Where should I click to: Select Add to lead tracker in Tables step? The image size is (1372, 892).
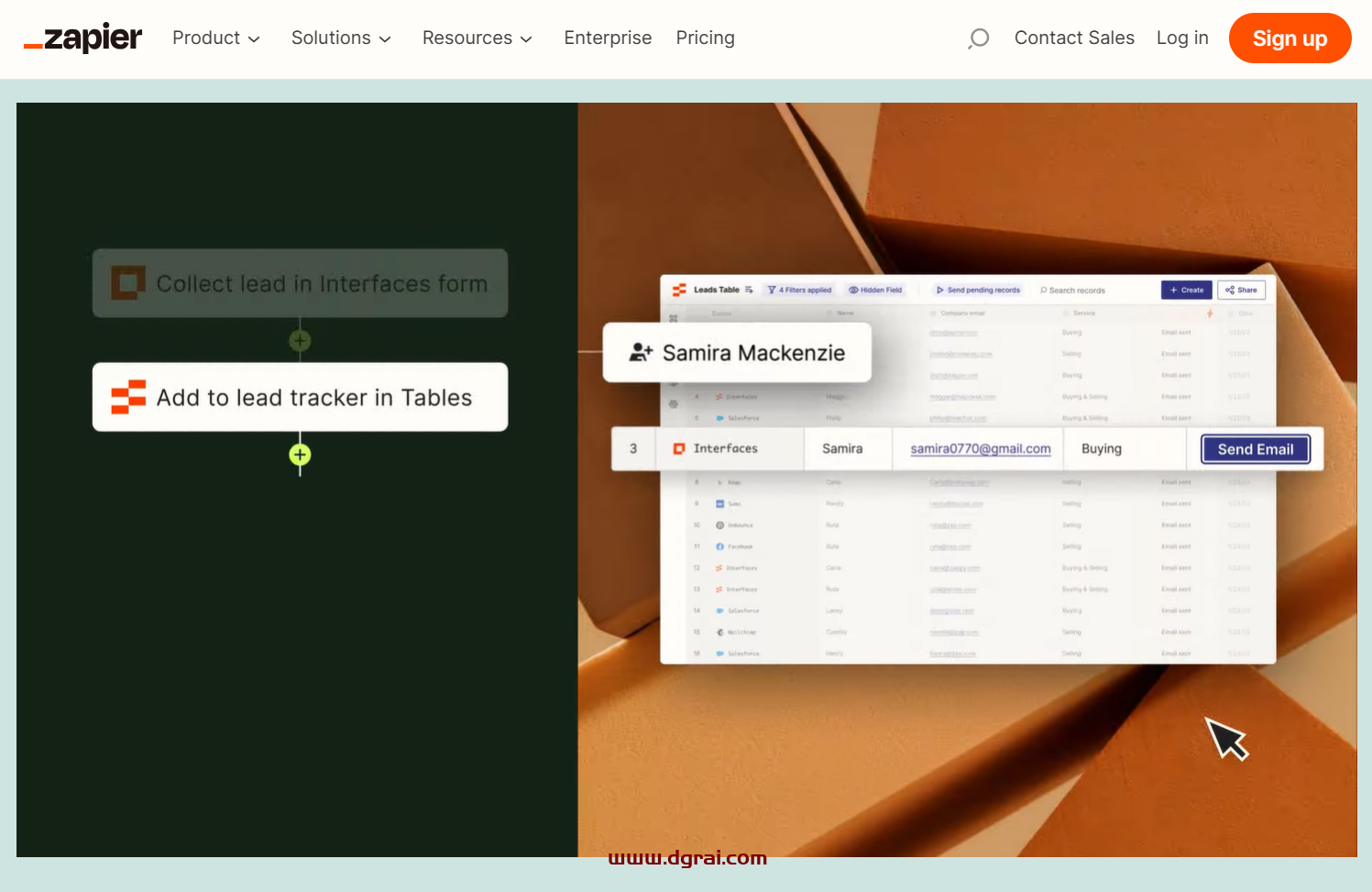300,397
